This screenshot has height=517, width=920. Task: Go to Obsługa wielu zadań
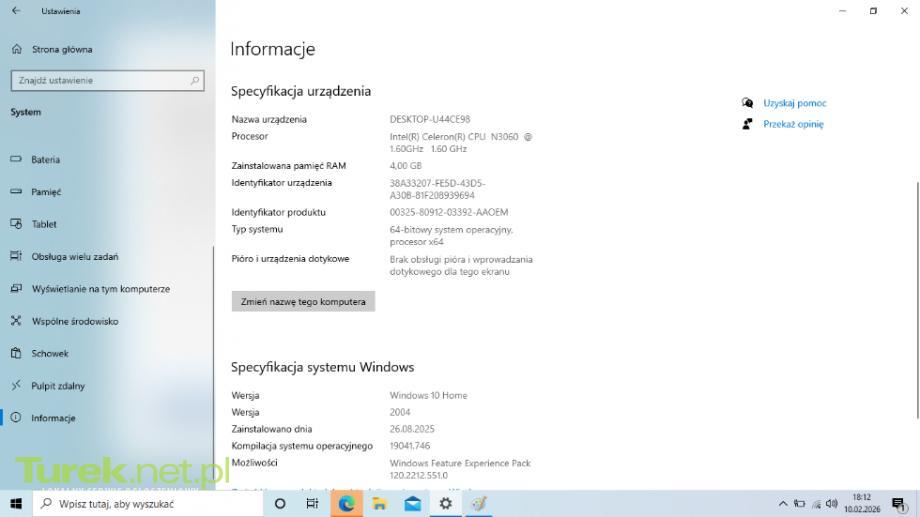point(74,257)
